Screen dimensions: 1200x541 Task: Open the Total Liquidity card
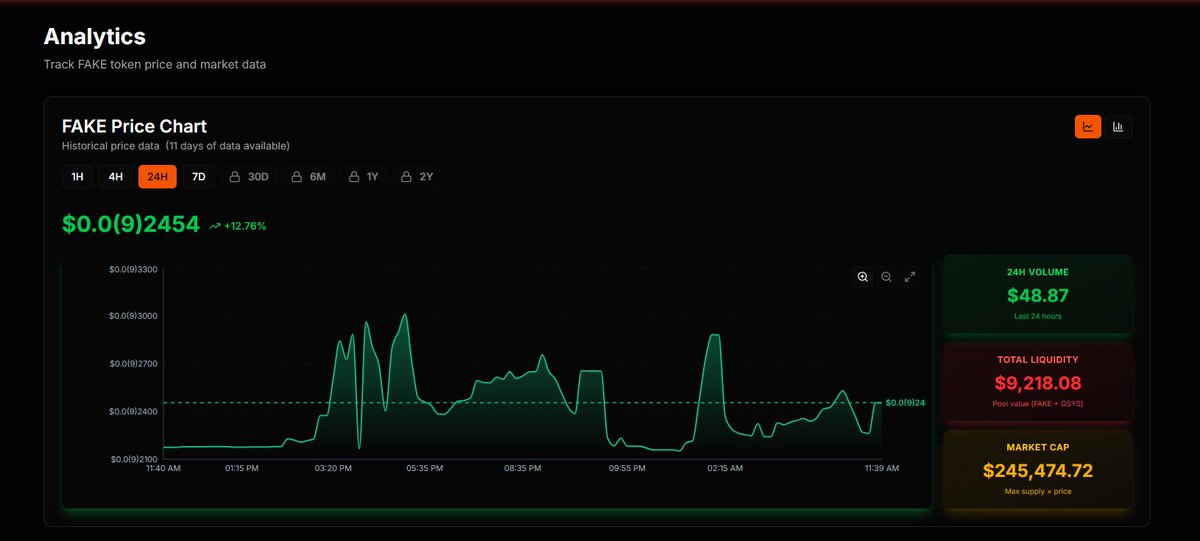1038,381
